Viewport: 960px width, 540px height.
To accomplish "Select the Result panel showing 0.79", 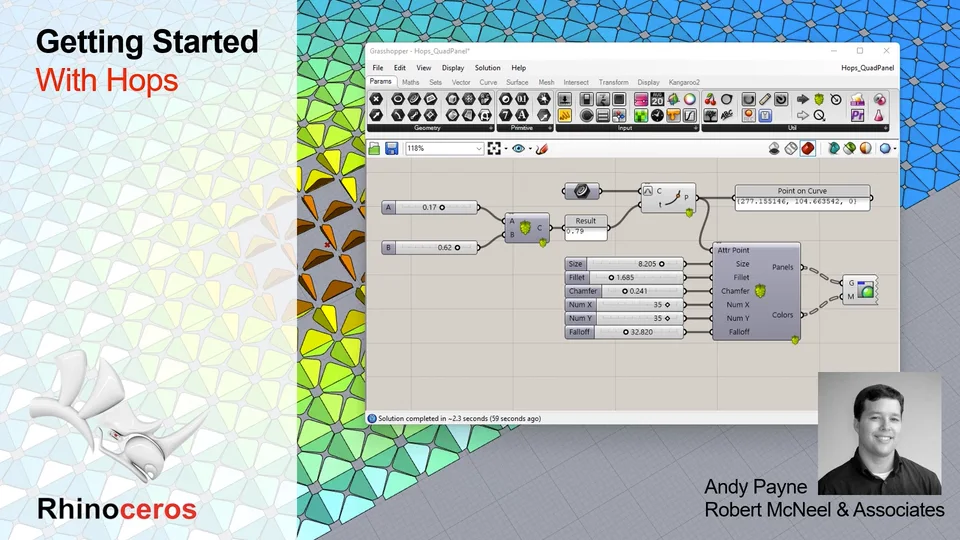I will 586,227.
